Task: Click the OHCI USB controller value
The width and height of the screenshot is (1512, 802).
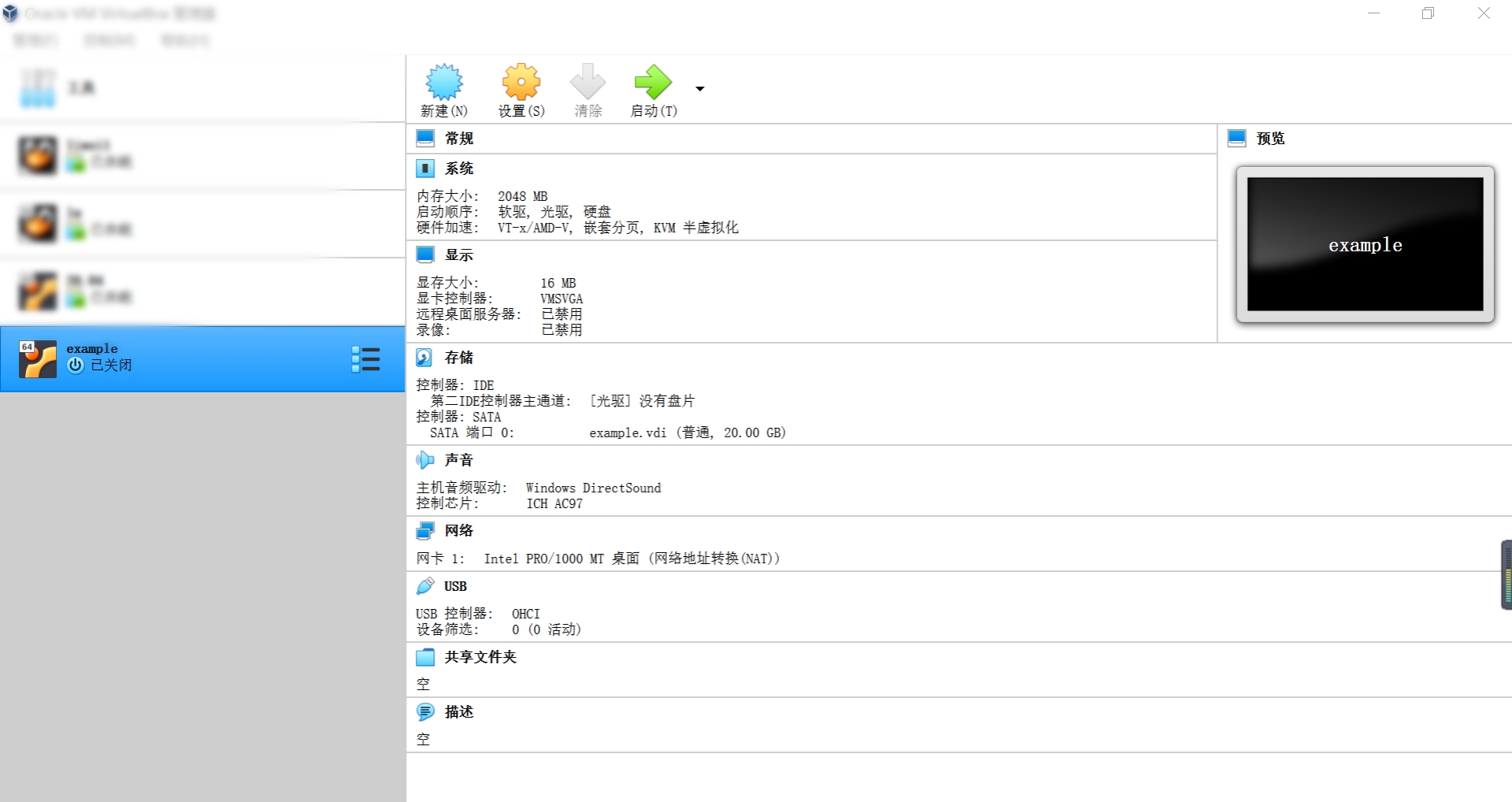Action: pos(526,614)
